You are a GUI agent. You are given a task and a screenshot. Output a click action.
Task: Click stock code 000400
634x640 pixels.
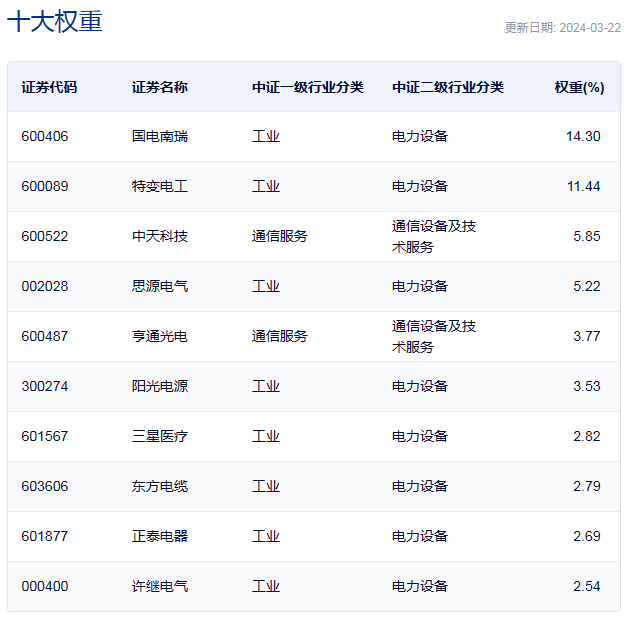(x=45, y=587)
